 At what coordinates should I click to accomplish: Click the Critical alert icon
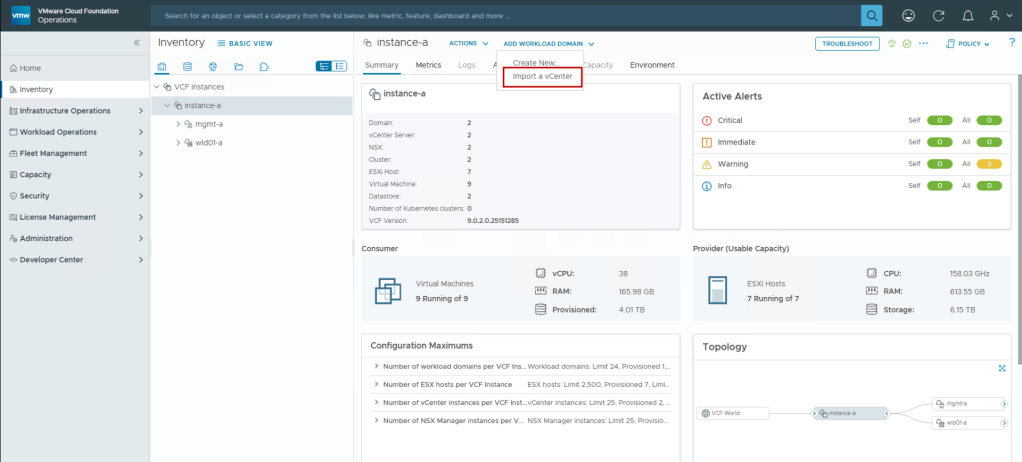707,121
